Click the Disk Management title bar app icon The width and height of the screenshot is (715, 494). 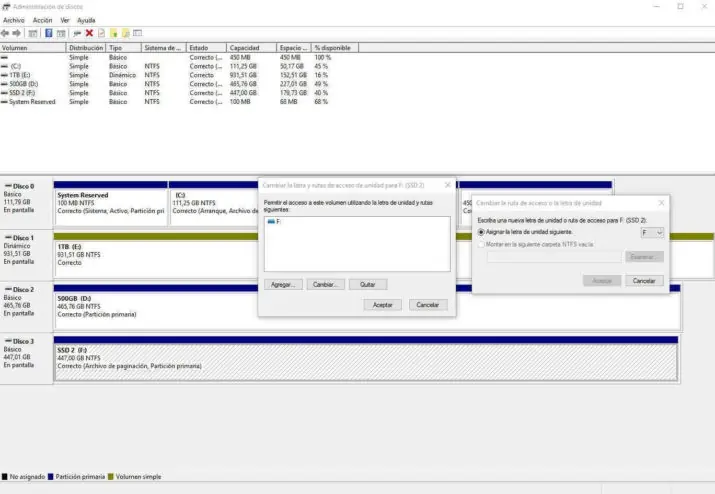click(x=6, y=6)
